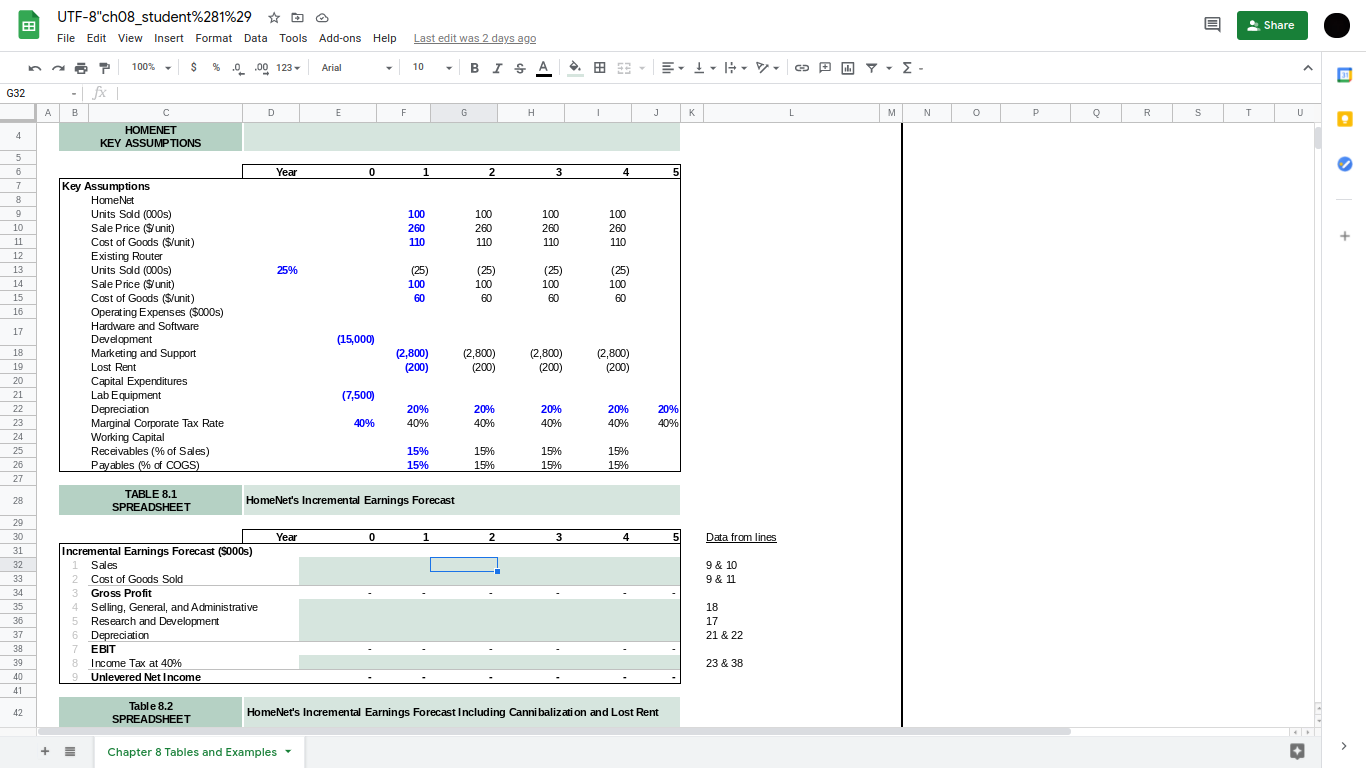The image size is (1366, 768).
Task: Open the zoom level dropdown
Action: pos(148,67)
